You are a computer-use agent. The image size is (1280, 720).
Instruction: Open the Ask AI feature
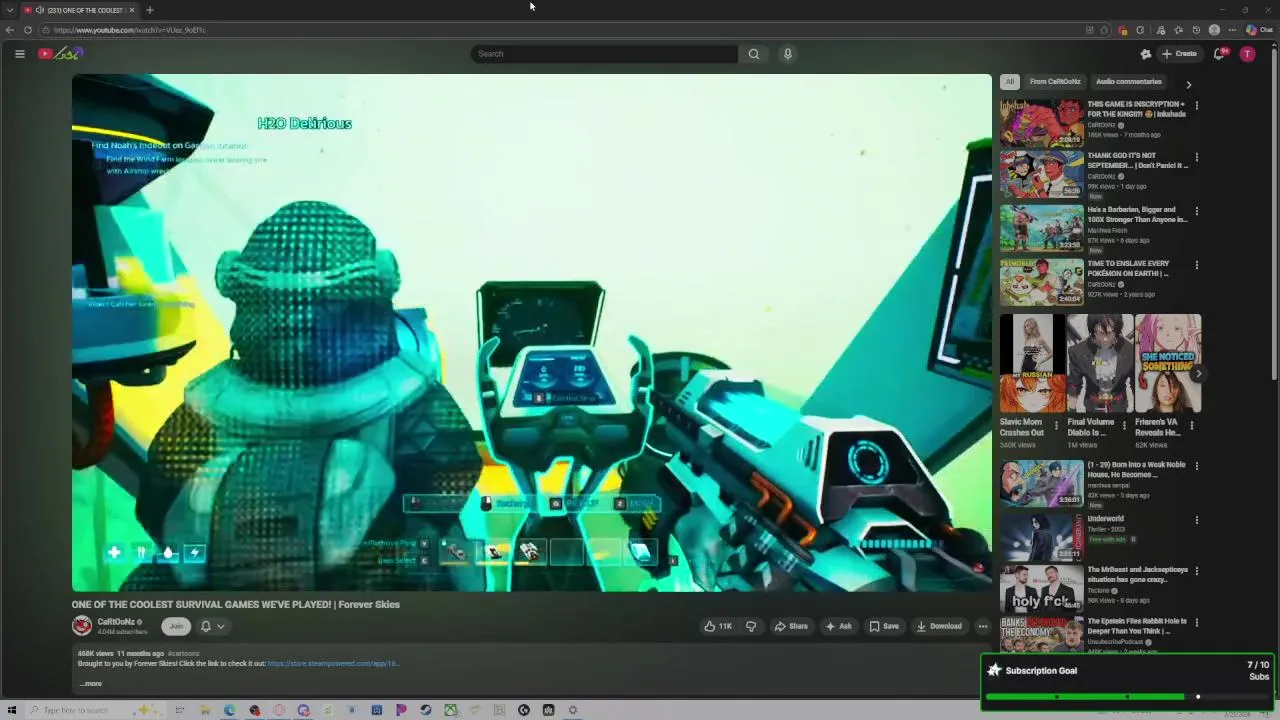[838, 626]
